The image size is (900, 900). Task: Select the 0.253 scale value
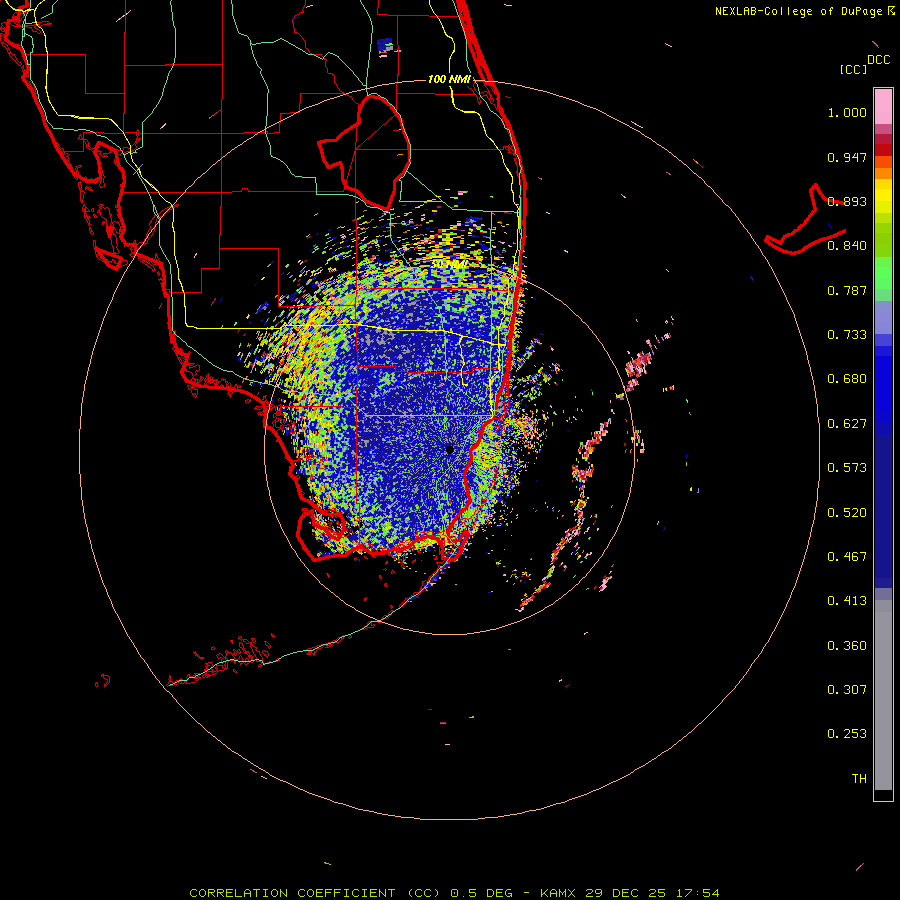tap(847, 734)
